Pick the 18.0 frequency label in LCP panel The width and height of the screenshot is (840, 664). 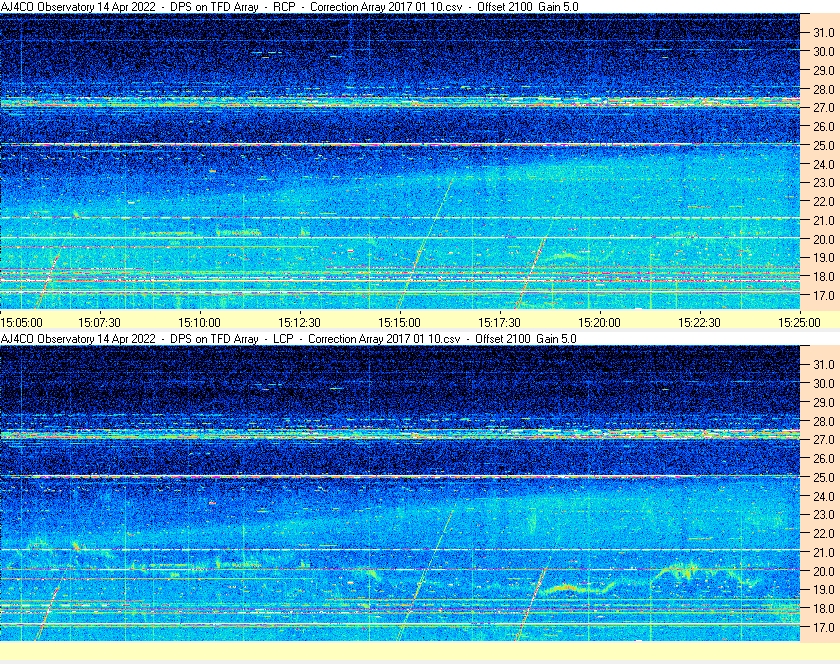coord(824,608)
